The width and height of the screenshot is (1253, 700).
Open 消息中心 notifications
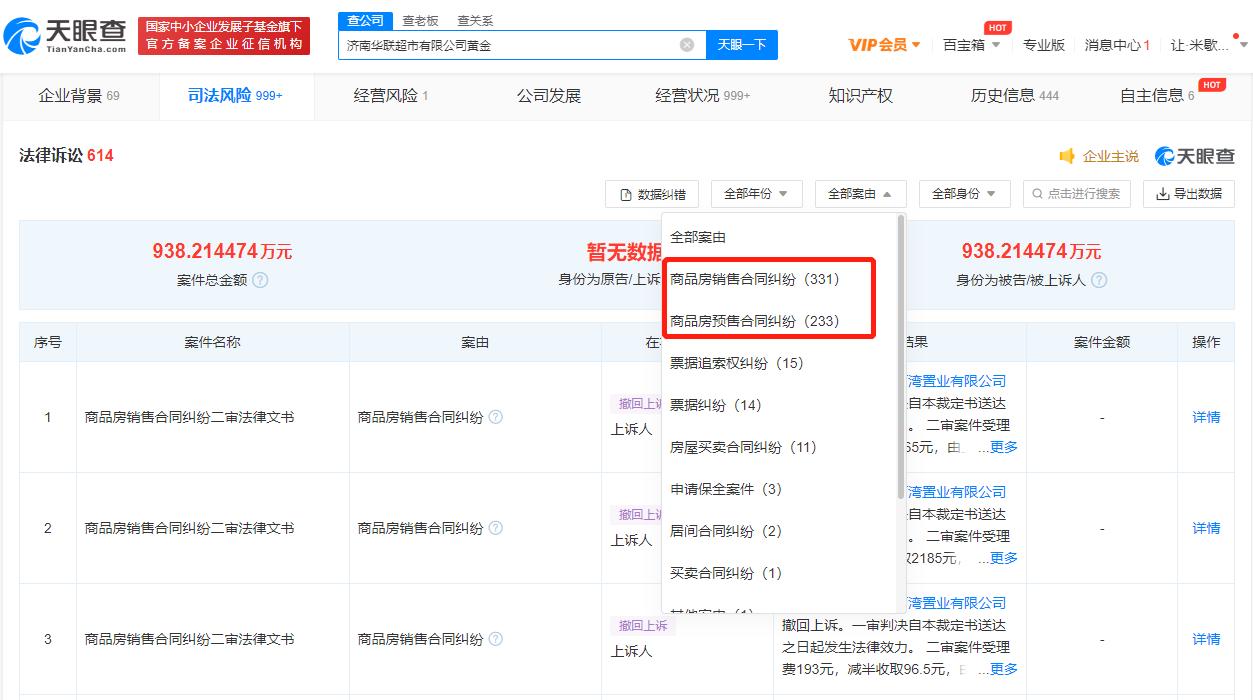(x=1117, y=45)
